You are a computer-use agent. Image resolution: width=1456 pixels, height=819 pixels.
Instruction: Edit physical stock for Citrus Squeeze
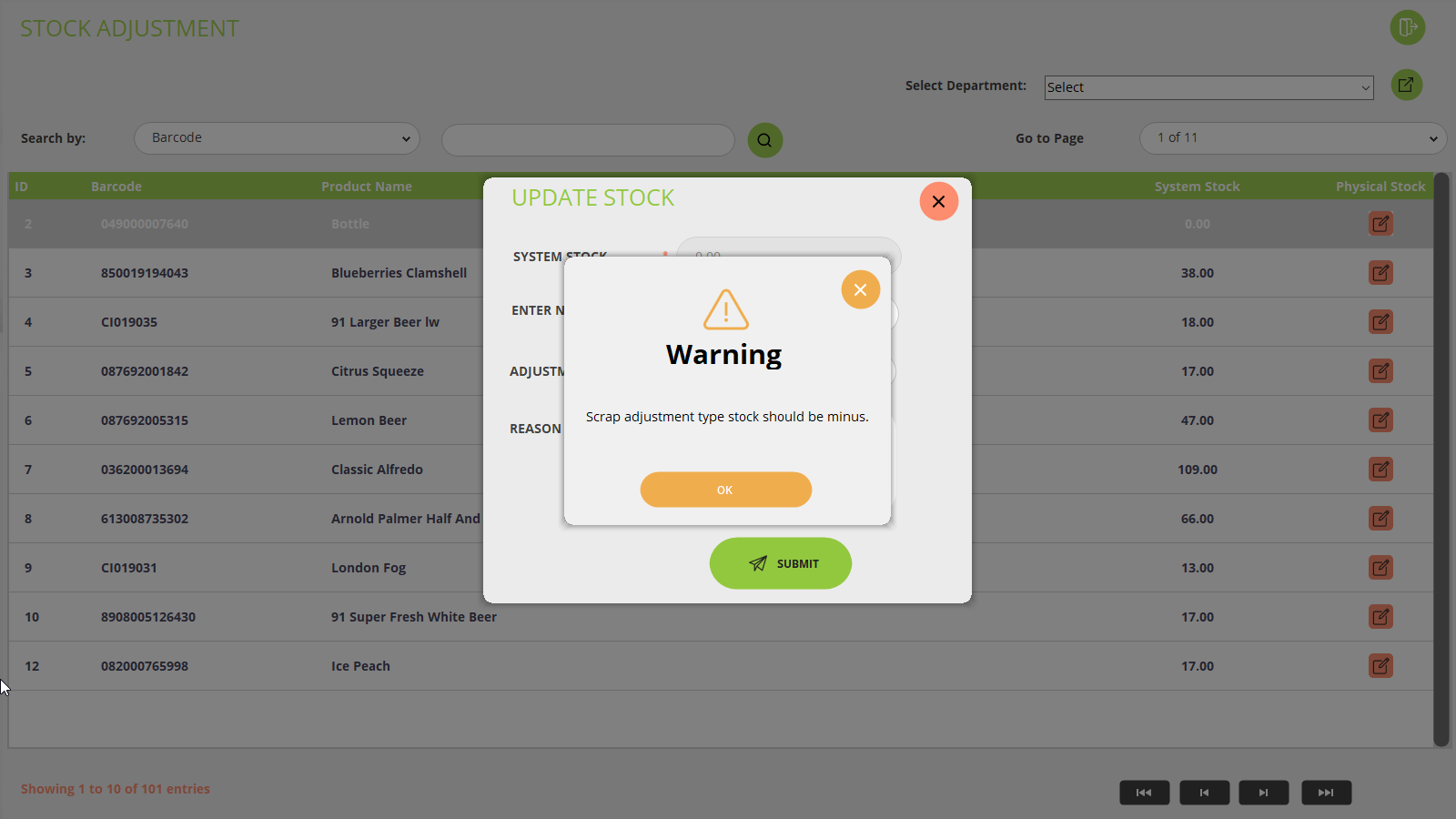point(1380,371)
